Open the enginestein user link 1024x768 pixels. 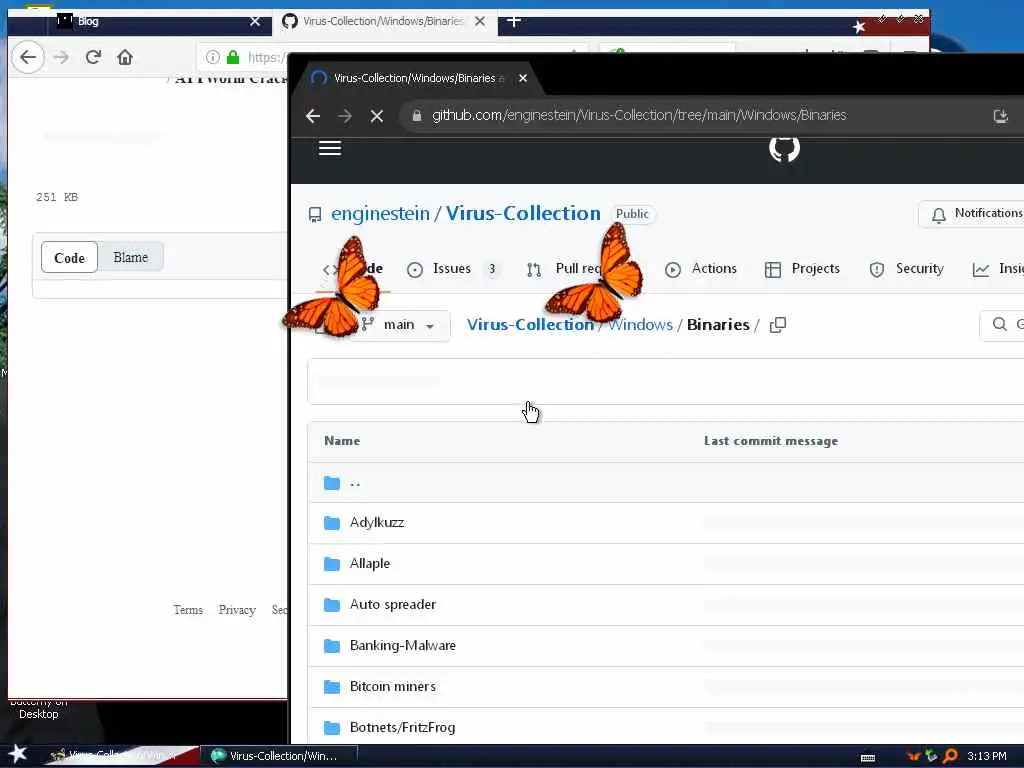click(x=380, y=214)
